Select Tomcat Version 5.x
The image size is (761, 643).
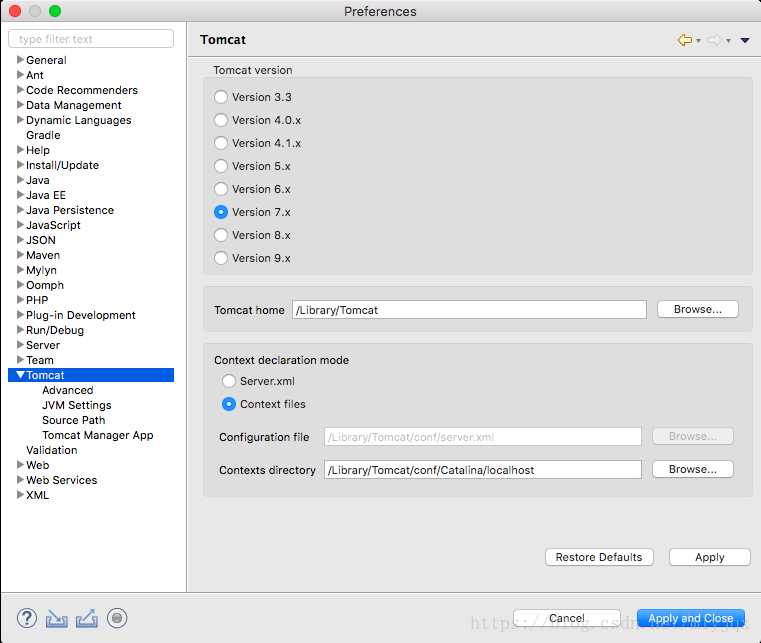(x=221, y=166)
